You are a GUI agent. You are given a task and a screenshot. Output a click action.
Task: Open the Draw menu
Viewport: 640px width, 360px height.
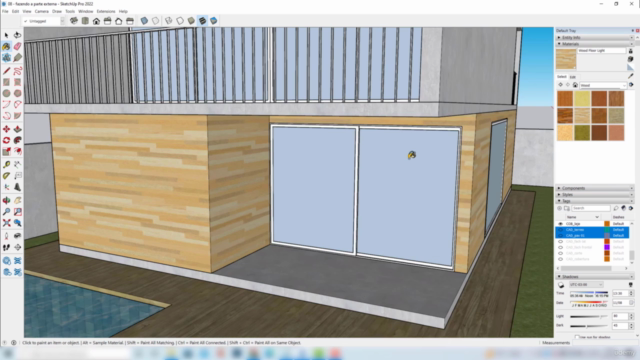click(57, 11)
